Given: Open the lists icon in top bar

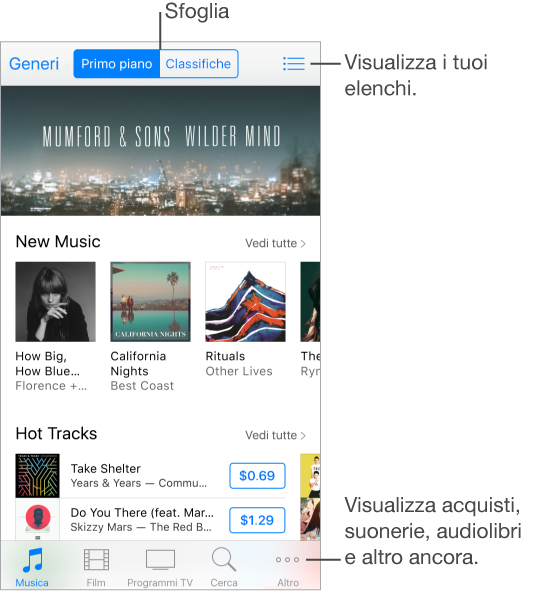Looking at the screenshot, I should tap(293, 63).
